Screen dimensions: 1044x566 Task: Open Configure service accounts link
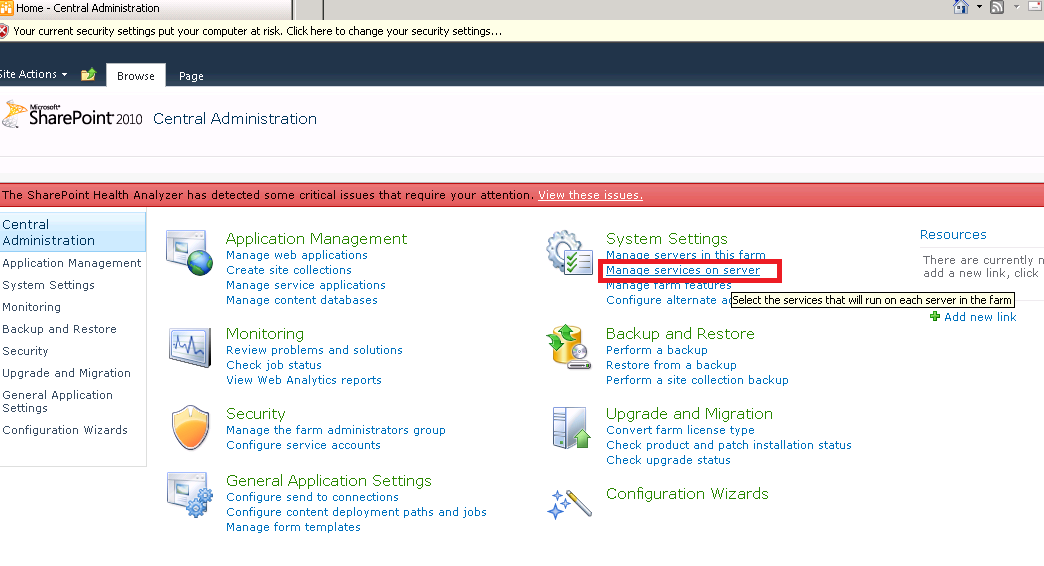(x=303, y=445)
